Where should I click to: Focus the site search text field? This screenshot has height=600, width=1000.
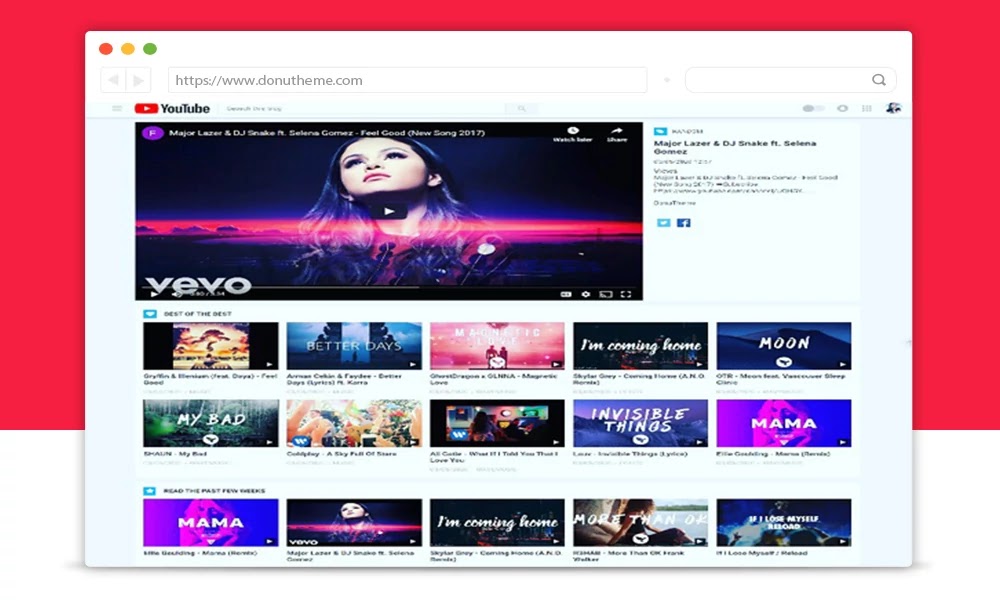(x=364, y=108)
